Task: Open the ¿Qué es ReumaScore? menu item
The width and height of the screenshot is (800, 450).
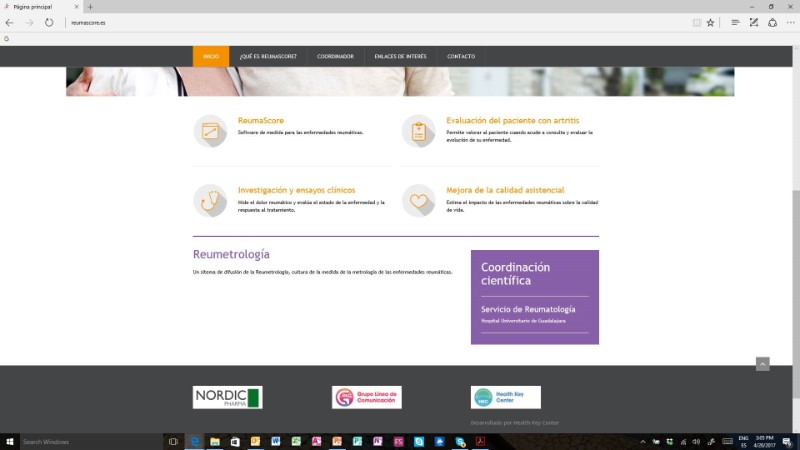Action: tap(268, 57)
